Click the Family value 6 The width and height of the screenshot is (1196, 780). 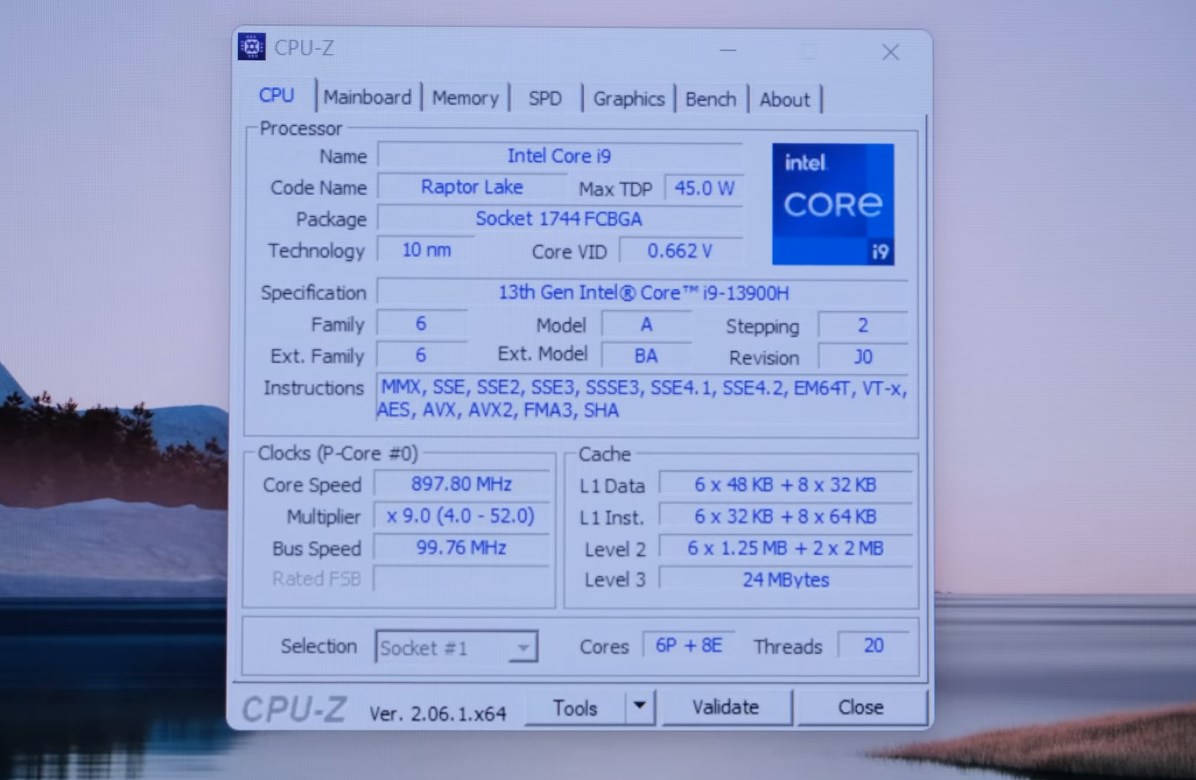pyautogui.click(x=421, y=324)
